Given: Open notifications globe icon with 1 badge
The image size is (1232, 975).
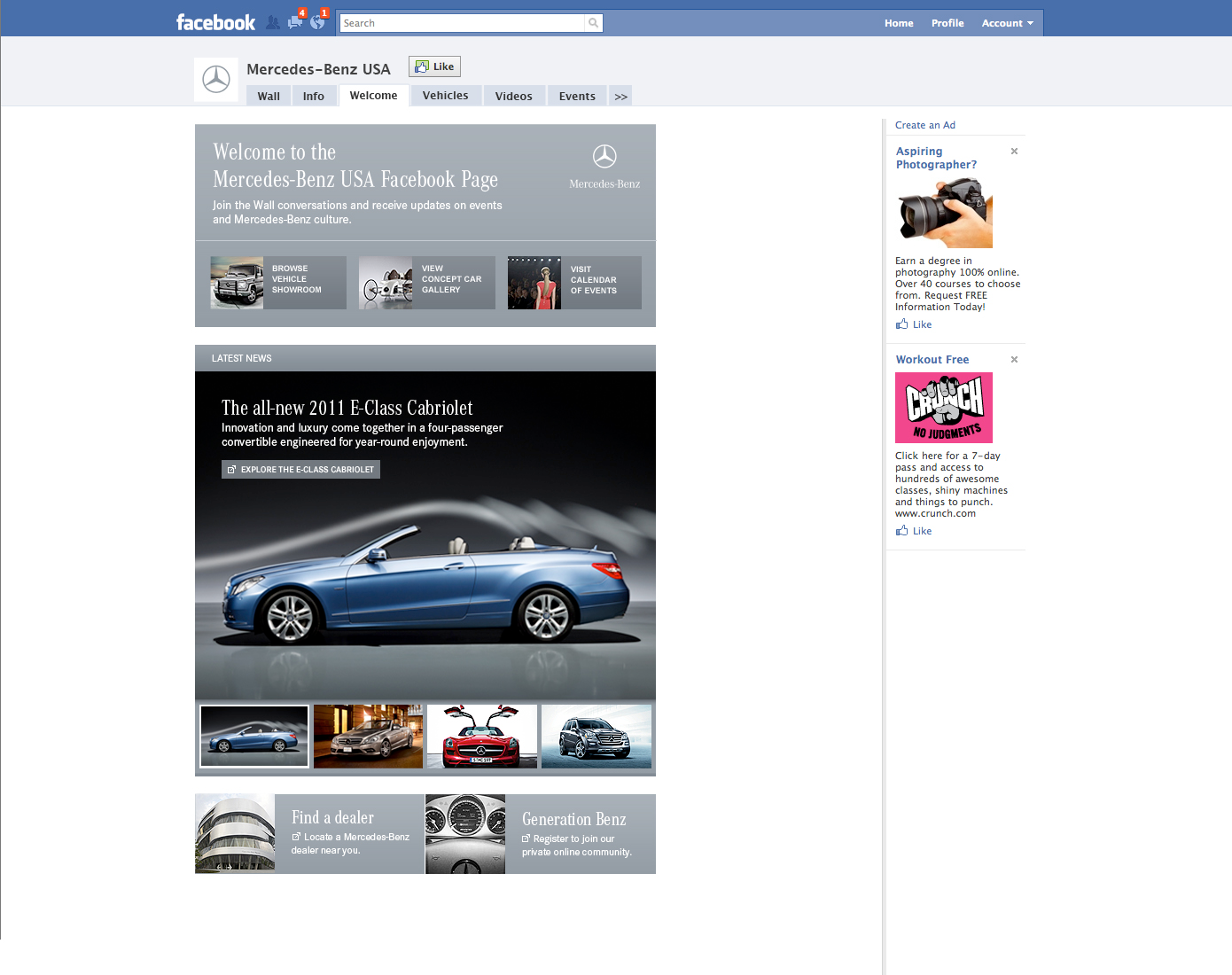Looking at the screenshot, I should point(316,21).
